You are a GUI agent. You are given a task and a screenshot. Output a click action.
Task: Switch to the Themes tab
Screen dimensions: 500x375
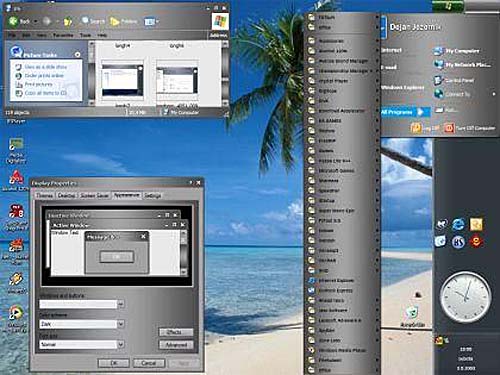[x=45, y=196]
